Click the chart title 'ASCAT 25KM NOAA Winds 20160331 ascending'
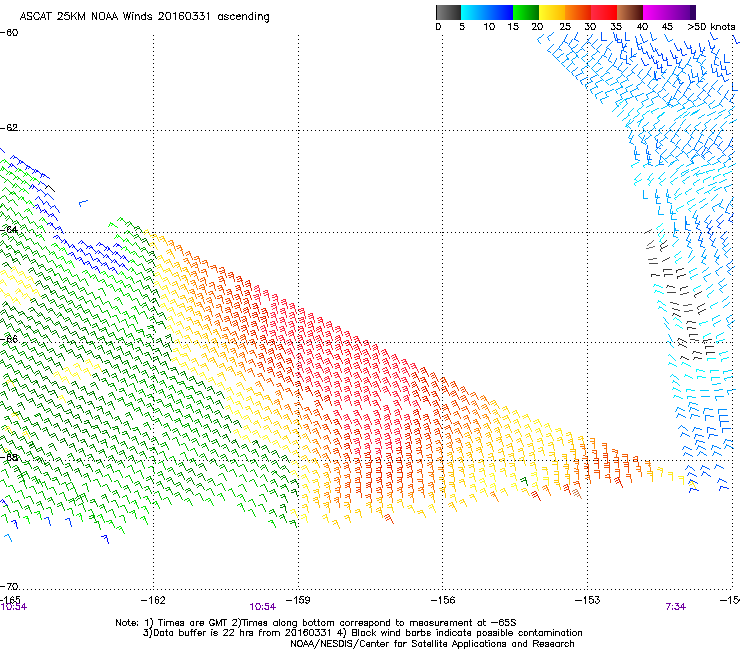The image size is (740, 650). tap(144, 17)
